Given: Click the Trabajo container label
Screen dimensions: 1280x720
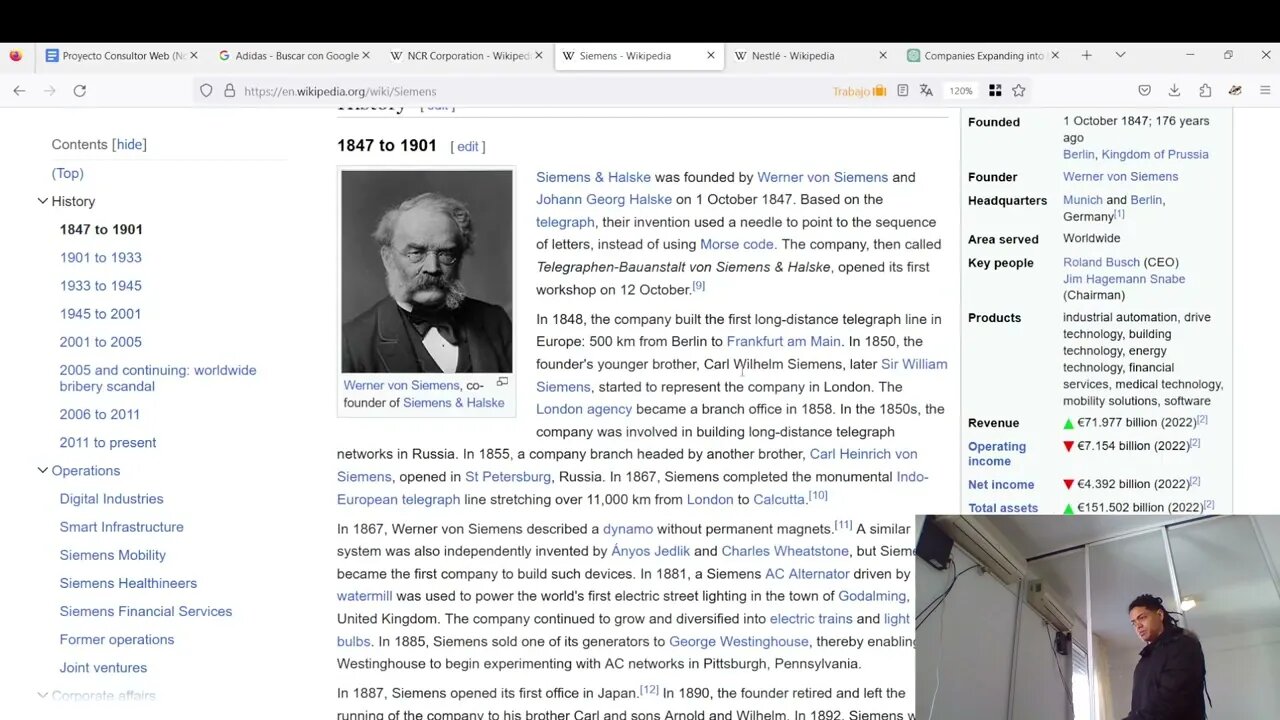Looking at the screenshot, I should [x=859, y=91].
